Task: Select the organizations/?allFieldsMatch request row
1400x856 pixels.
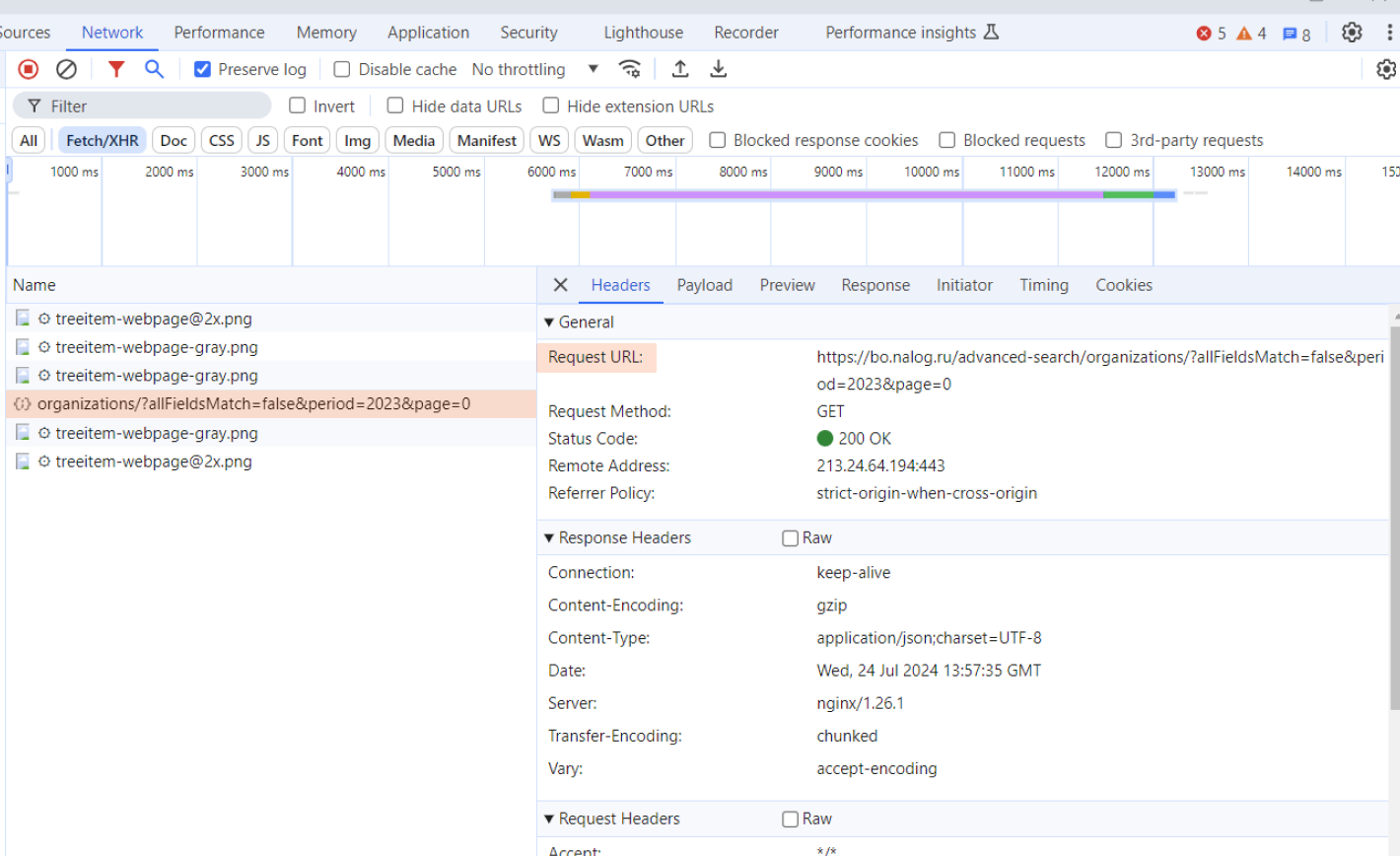Action: point(271,404)
